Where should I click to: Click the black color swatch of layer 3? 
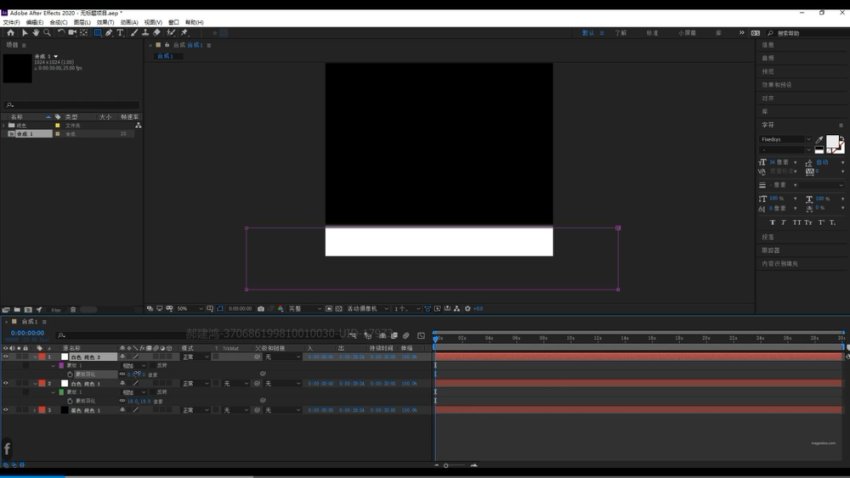pyautogui.click(x=65, y=410)
